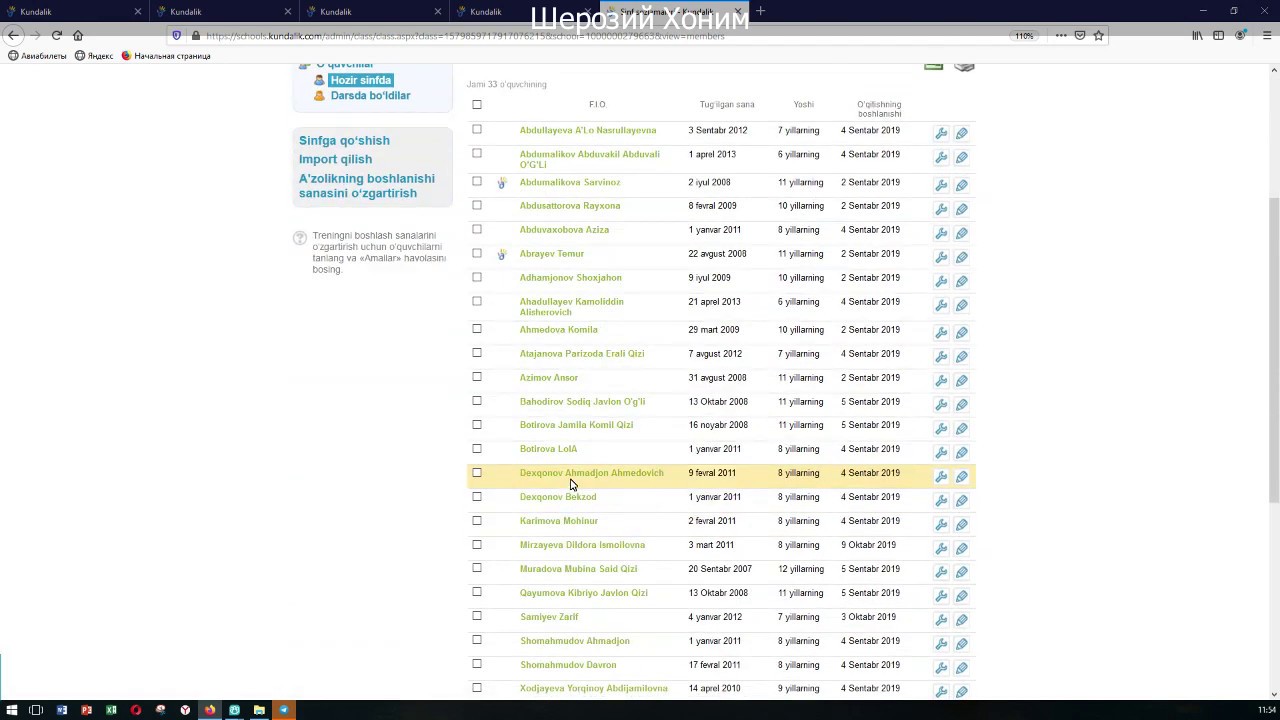Click edit pencil for Dexqonov Bekzod
The image size is (1280, 720).
click(x=961, y=500)
